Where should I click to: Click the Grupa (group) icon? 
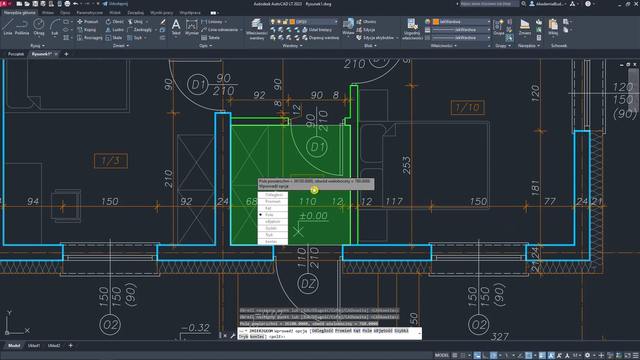click(499, 27)
